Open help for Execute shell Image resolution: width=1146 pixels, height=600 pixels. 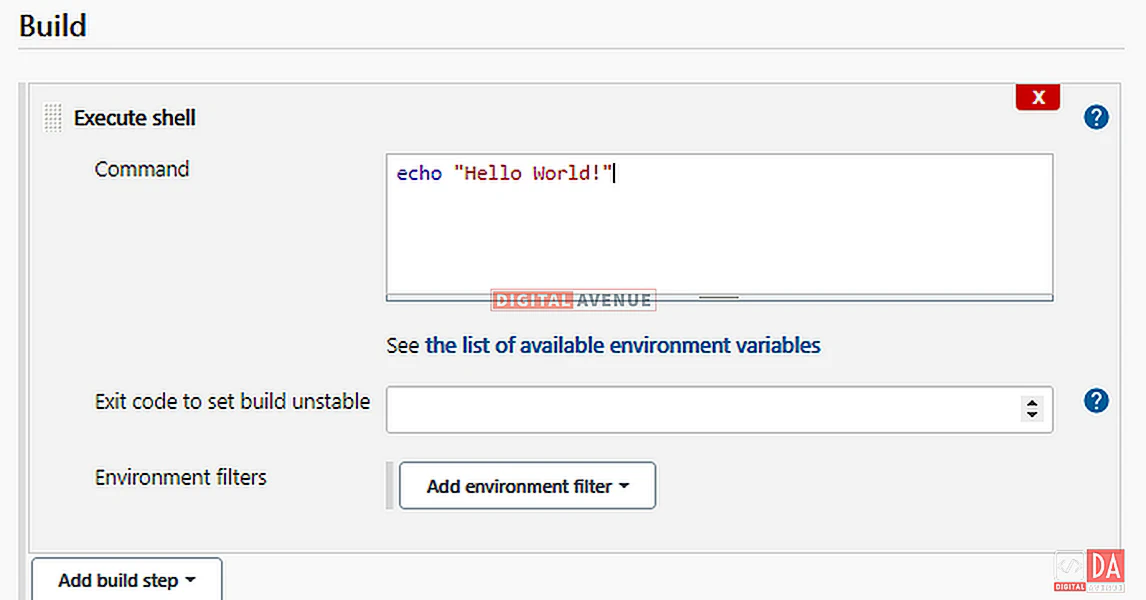tap(1096, 118)
